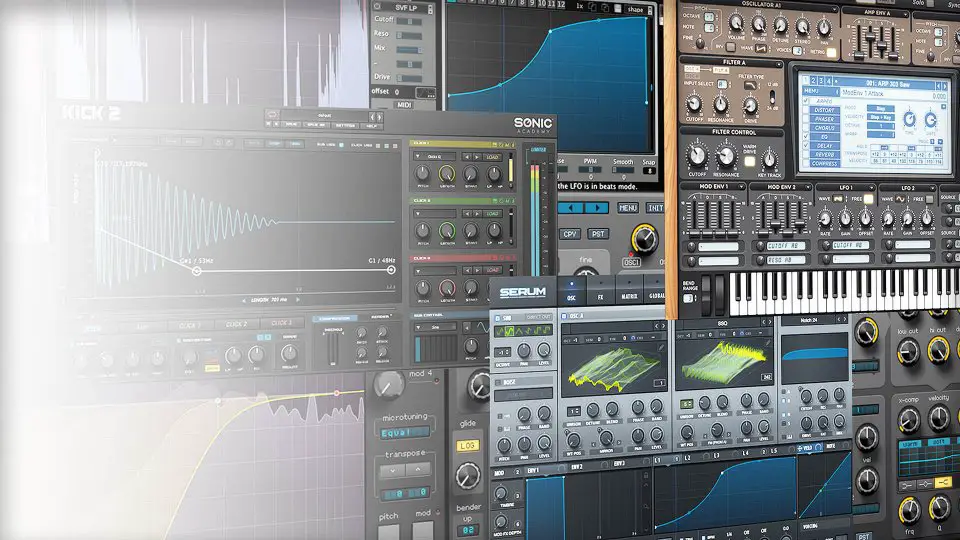Viewport: 960px width, 540px height.
Task: Switch to the Serum FX tab
Action: point(600,292)
